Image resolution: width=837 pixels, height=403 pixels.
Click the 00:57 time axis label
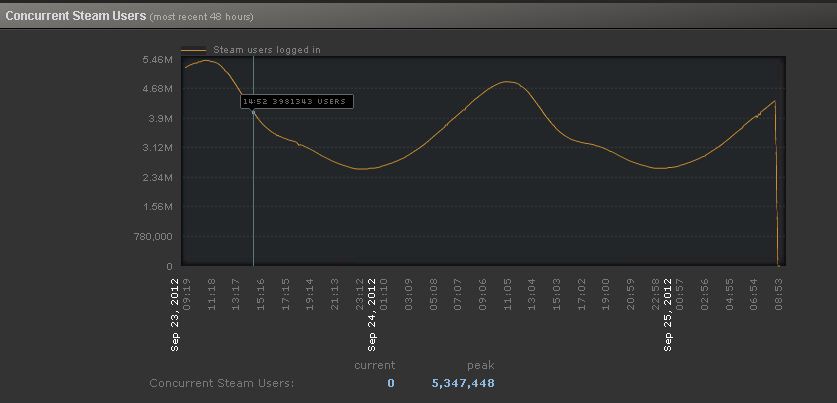click(x=680, y=294)
